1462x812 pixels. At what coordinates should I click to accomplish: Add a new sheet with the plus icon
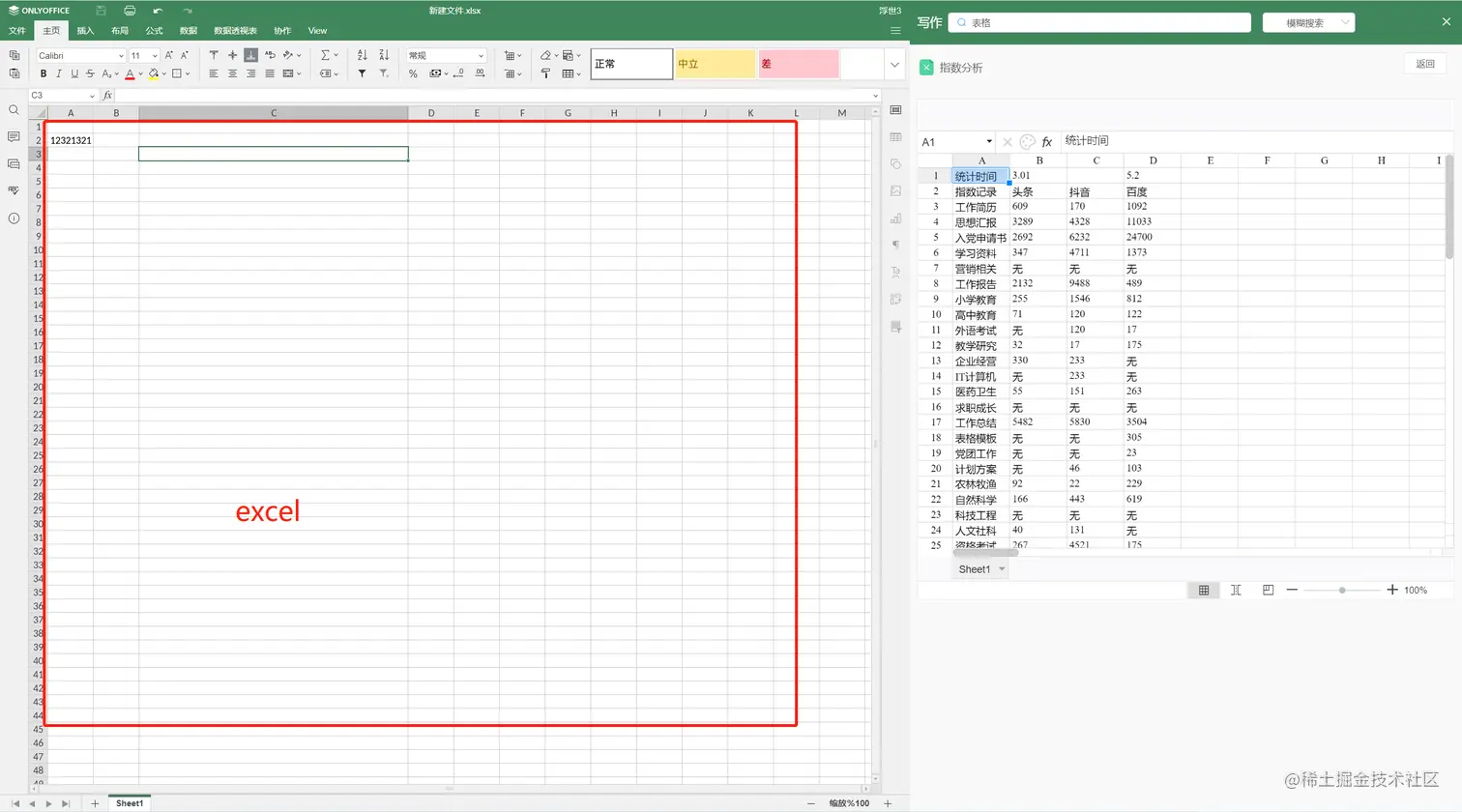tap(95, 803)
